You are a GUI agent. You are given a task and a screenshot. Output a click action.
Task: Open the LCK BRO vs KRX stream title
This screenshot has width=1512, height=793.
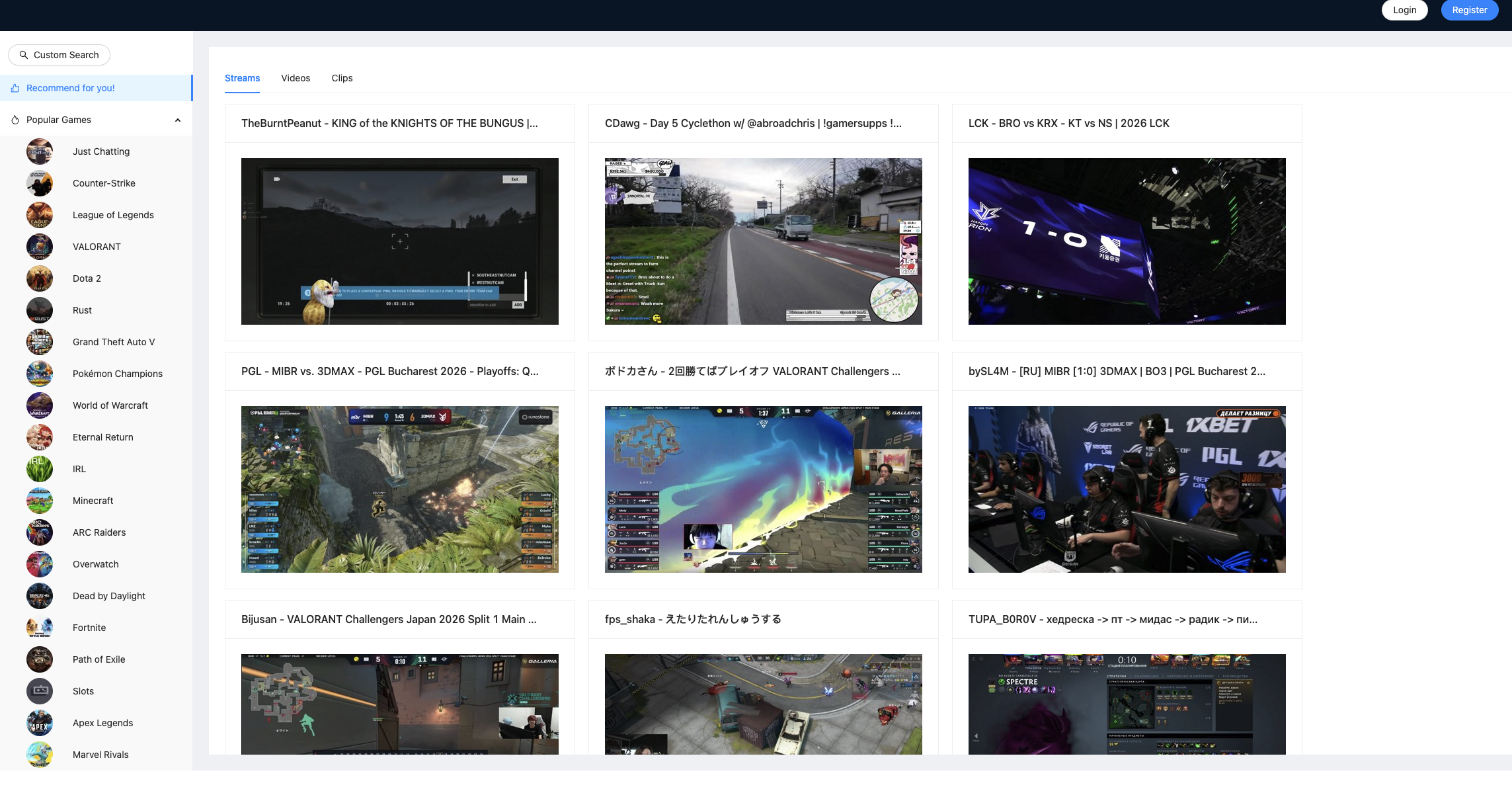1069,123
